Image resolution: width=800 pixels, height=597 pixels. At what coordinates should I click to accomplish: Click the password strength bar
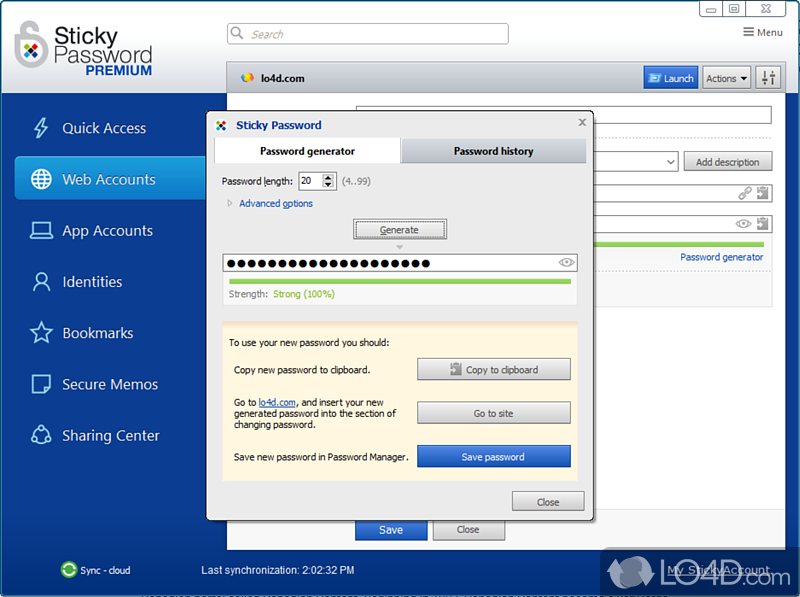click(x=399, y=281)
